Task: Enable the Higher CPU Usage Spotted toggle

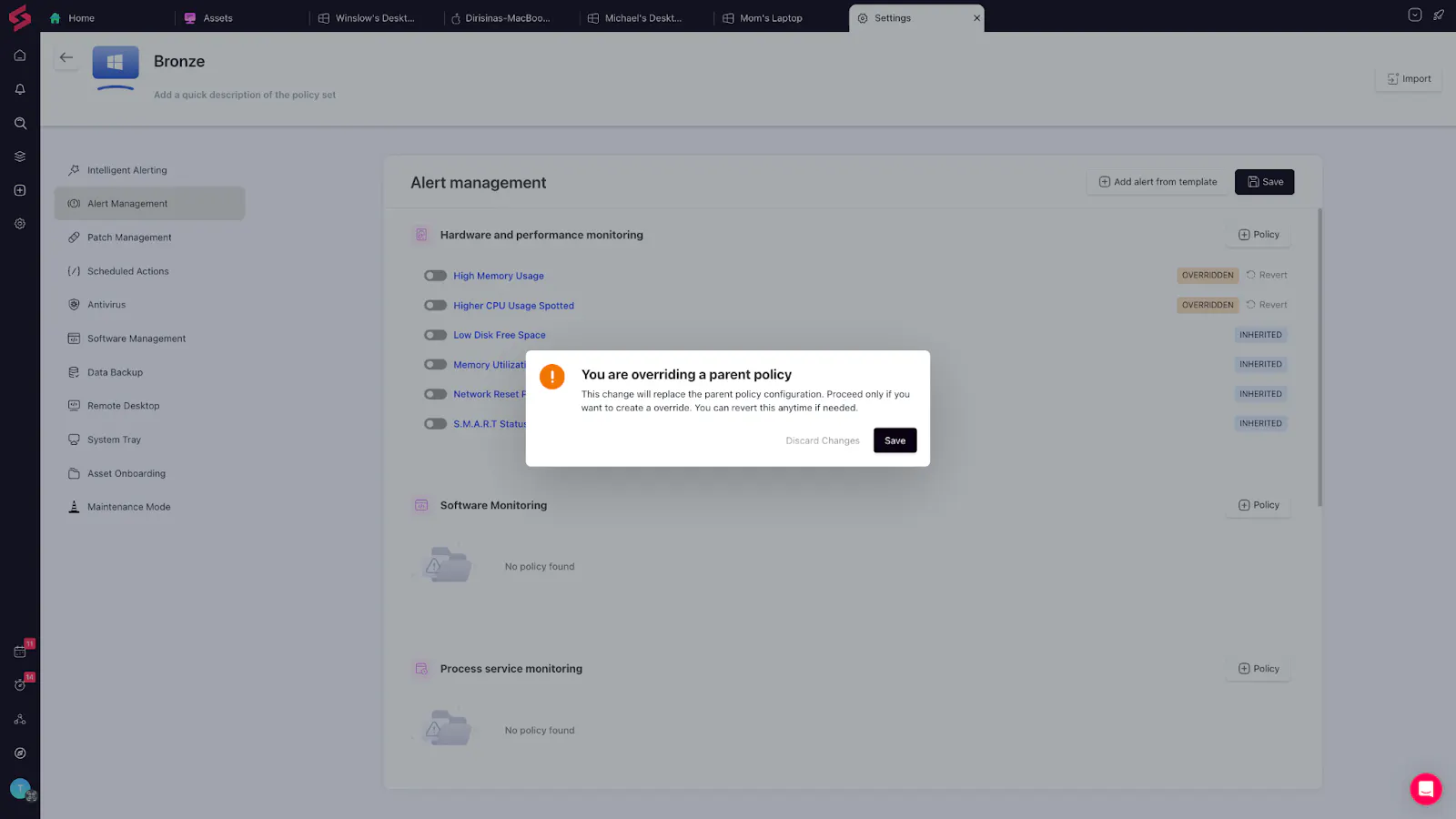Action: coord(435,306)
